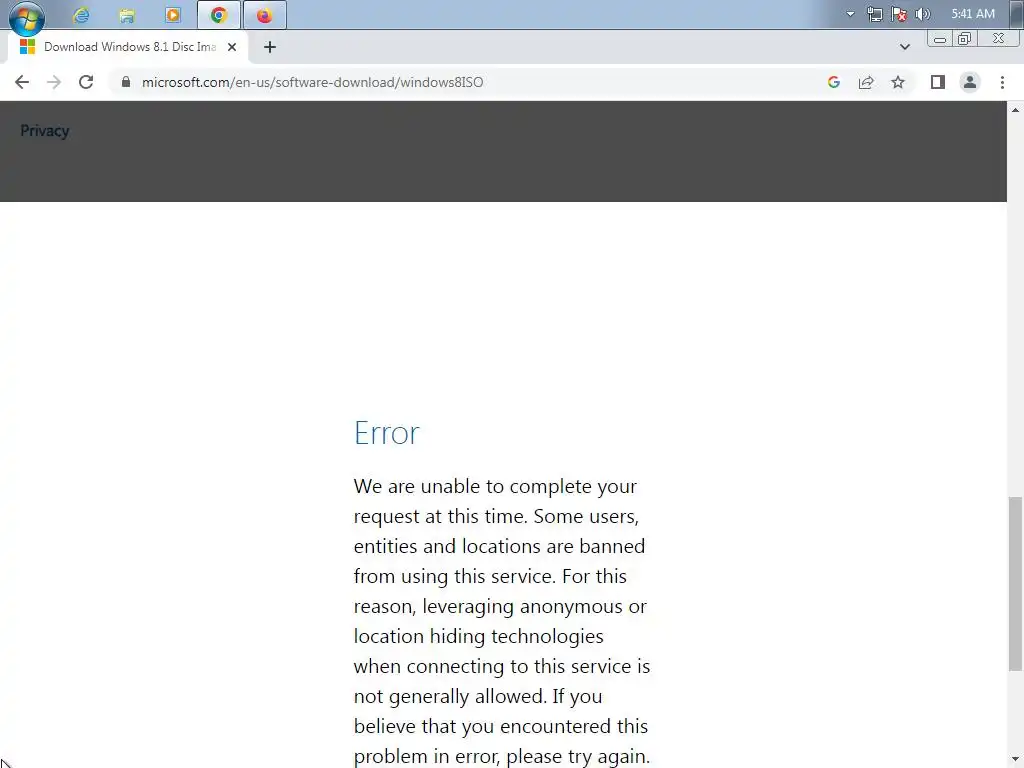Click the page scrollbar thumb

point(1015,584)
